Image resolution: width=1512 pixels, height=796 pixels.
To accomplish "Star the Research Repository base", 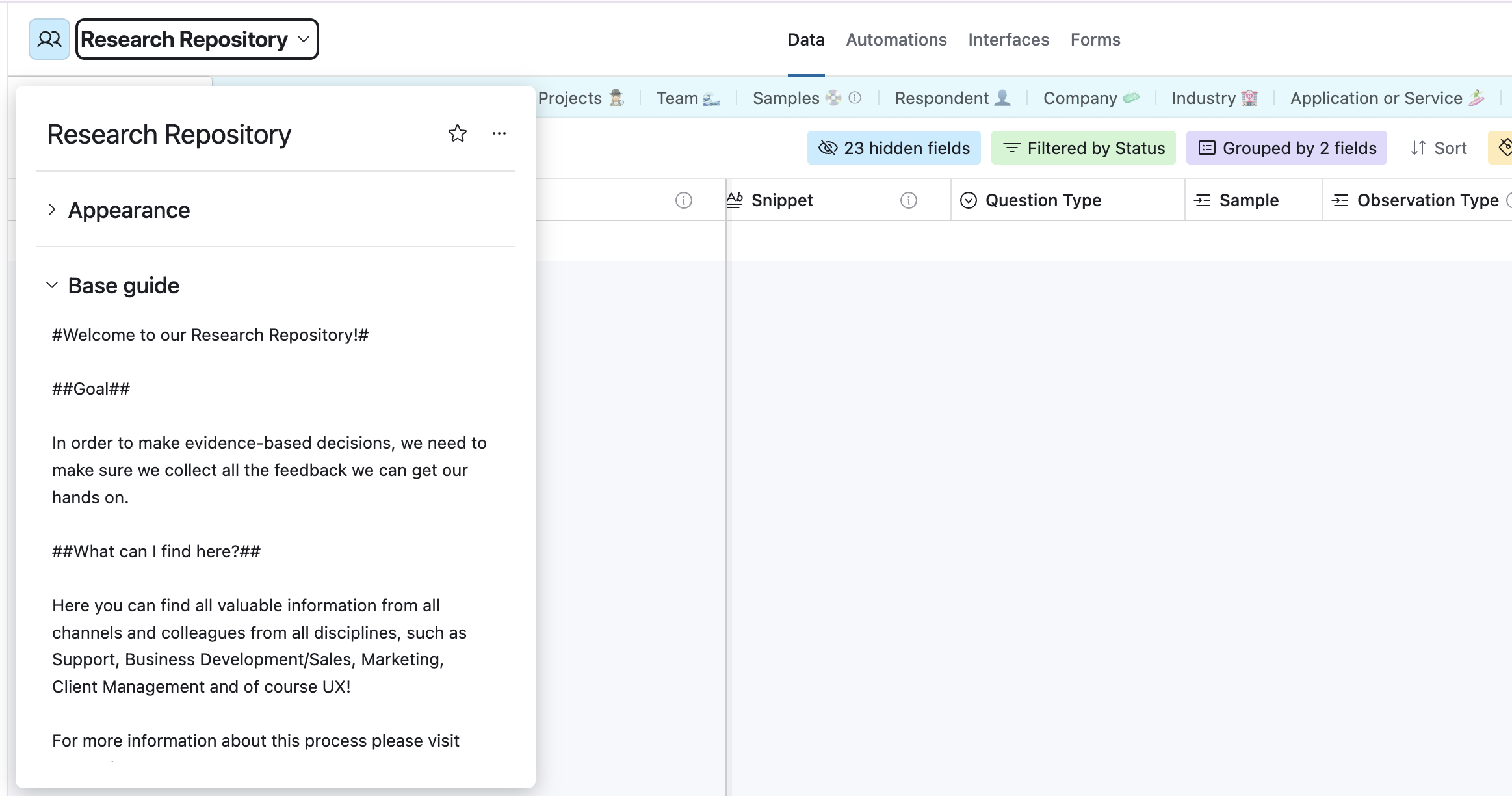I will click(x=458, y=133).
